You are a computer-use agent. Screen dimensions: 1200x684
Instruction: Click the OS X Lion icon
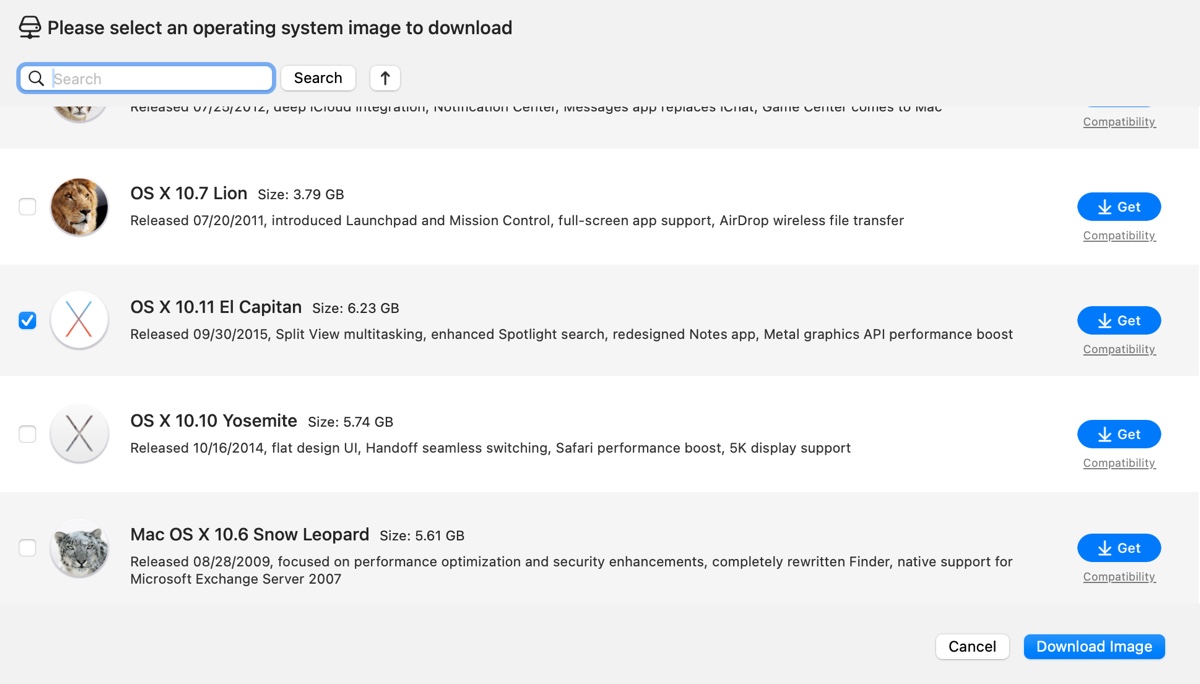click(x=79, y=207)
